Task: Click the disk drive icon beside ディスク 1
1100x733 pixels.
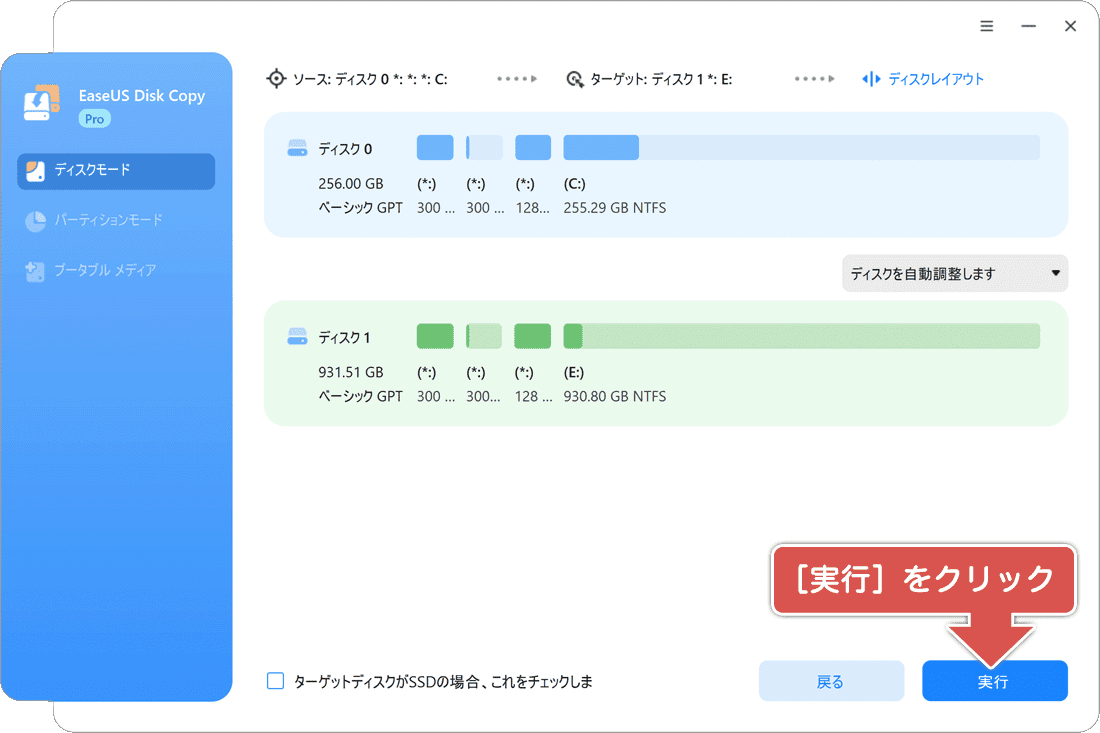Action: pyautogui.click(x=297, y=335)
